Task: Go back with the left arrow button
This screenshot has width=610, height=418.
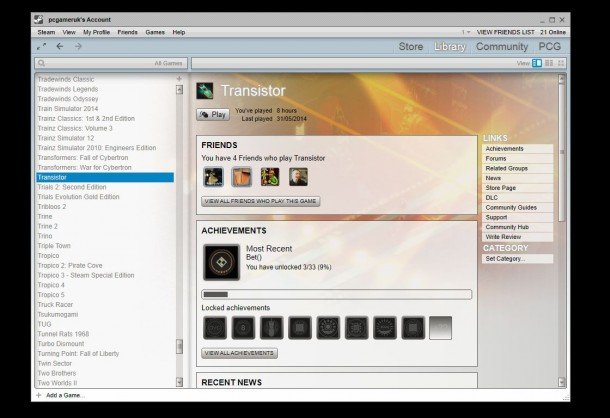Action: click(60, 46)
